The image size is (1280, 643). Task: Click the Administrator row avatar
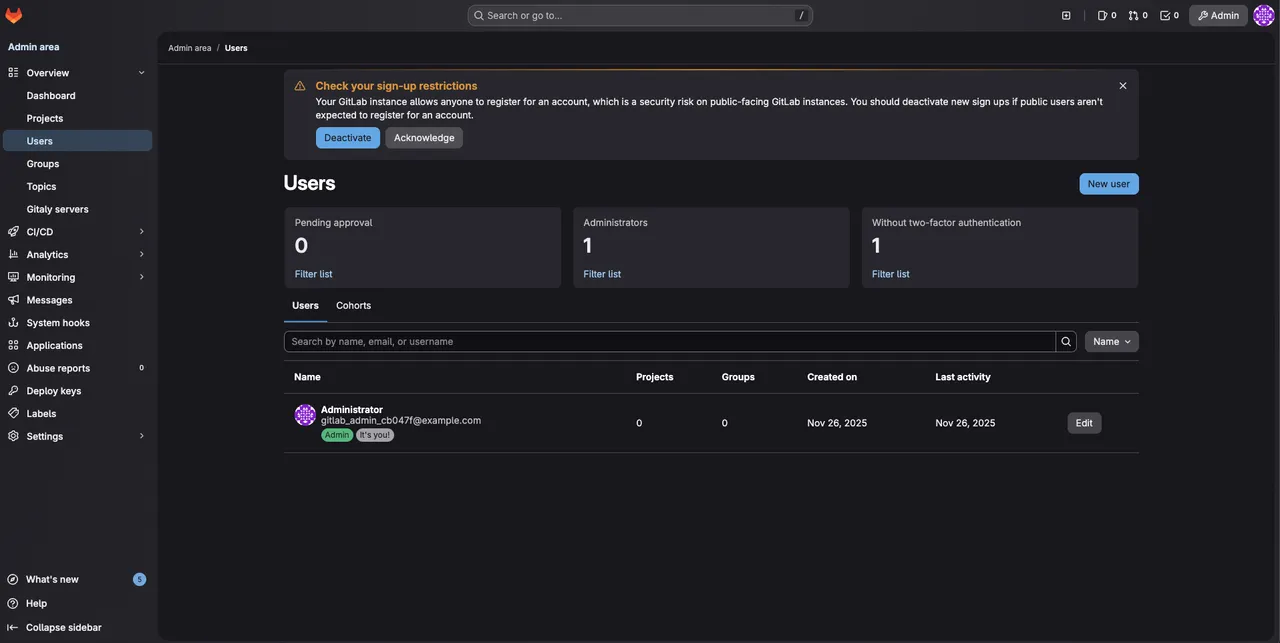pyautogui.click(x=305, y=415)
